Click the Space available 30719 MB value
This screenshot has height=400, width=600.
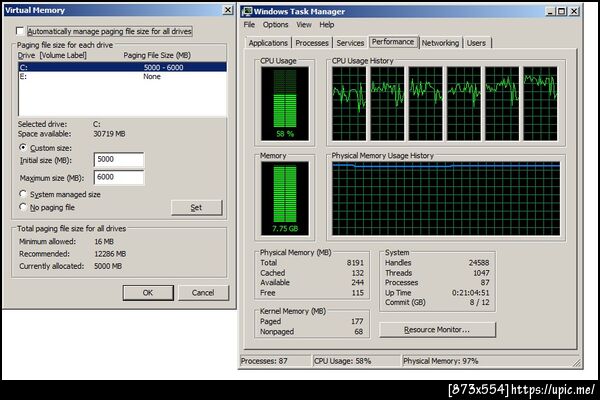point(109,134)
